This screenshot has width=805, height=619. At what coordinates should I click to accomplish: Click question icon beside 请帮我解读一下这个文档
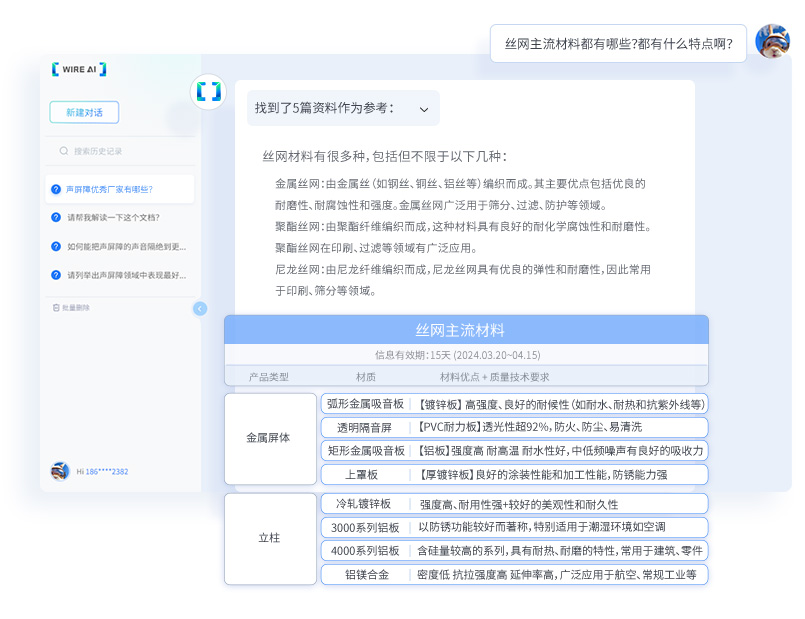click(56, 217)
